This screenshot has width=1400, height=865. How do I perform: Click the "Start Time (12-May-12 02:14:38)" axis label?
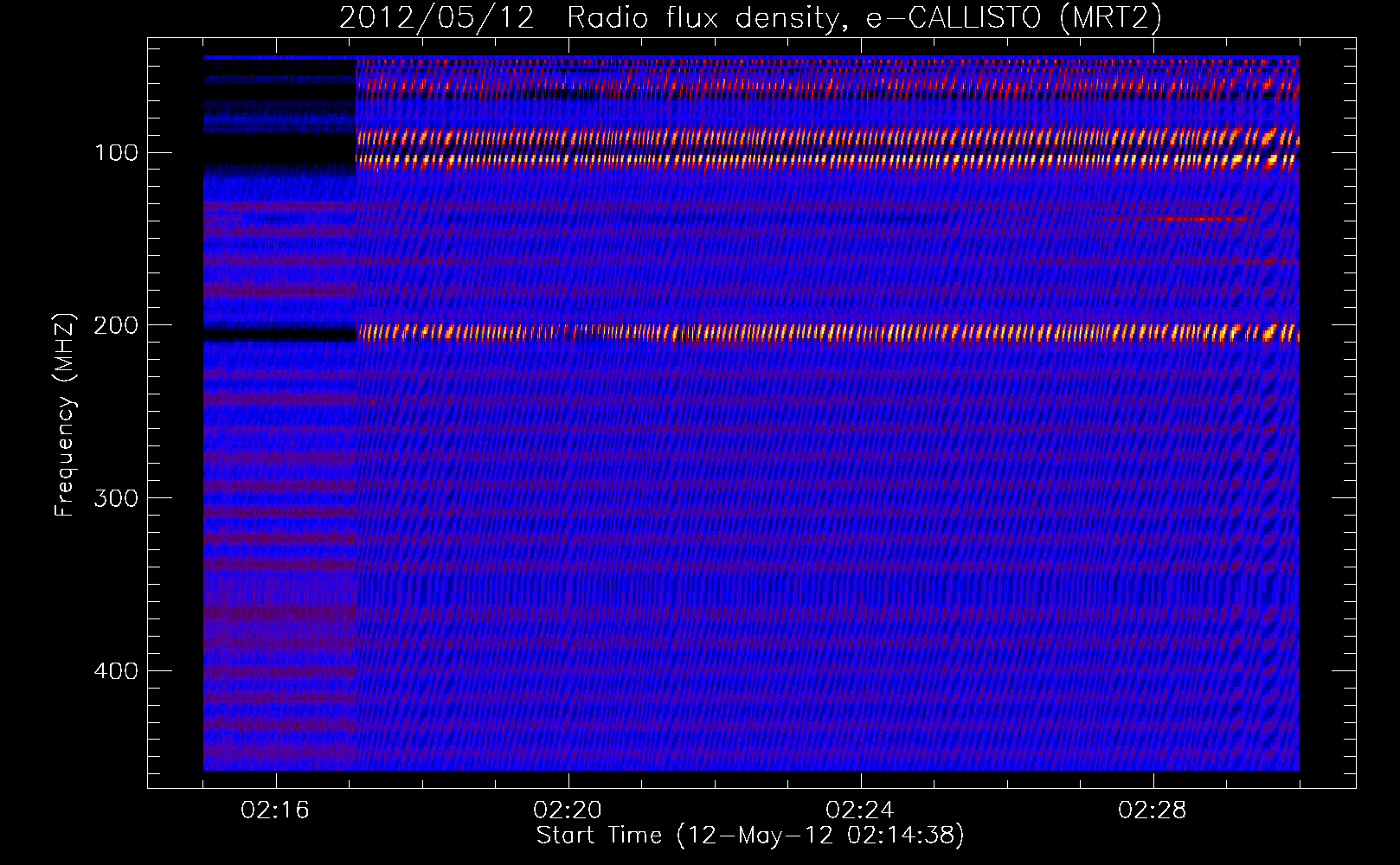click(x=750, y=836)
